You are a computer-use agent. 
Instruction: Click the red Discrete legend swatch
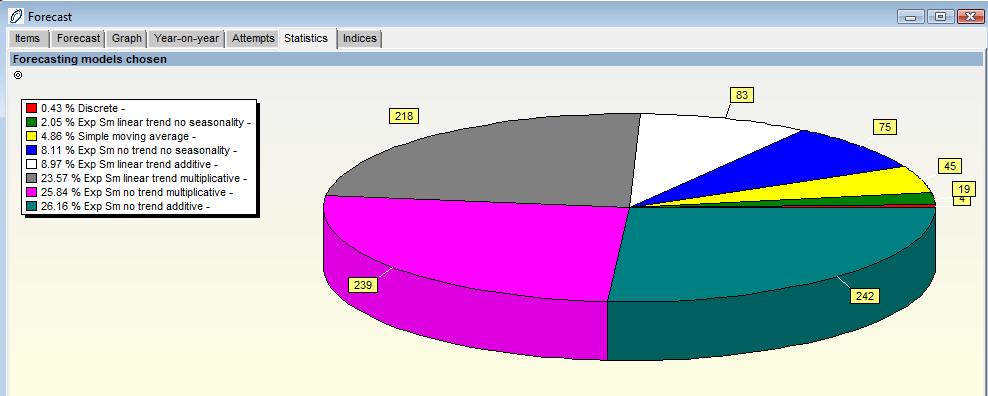click(x=32, y=108)
